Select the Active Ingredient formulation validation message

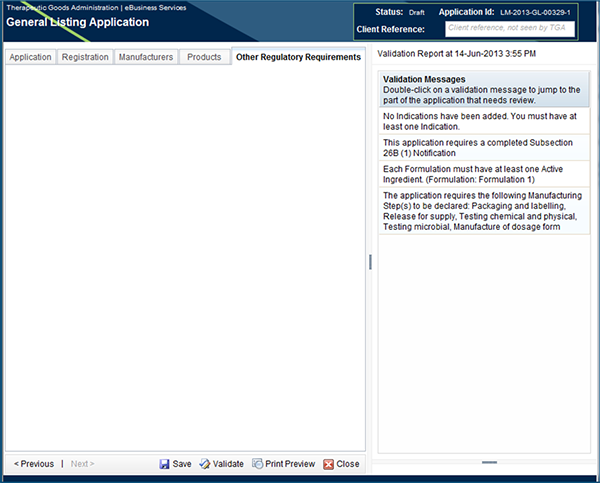(485, 174)
